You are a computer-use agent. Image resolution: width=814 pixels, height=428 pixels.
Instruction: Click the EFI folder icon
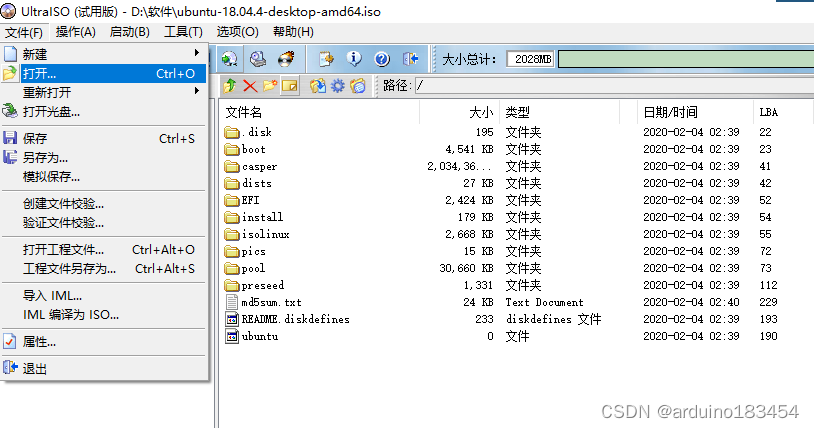232,200
